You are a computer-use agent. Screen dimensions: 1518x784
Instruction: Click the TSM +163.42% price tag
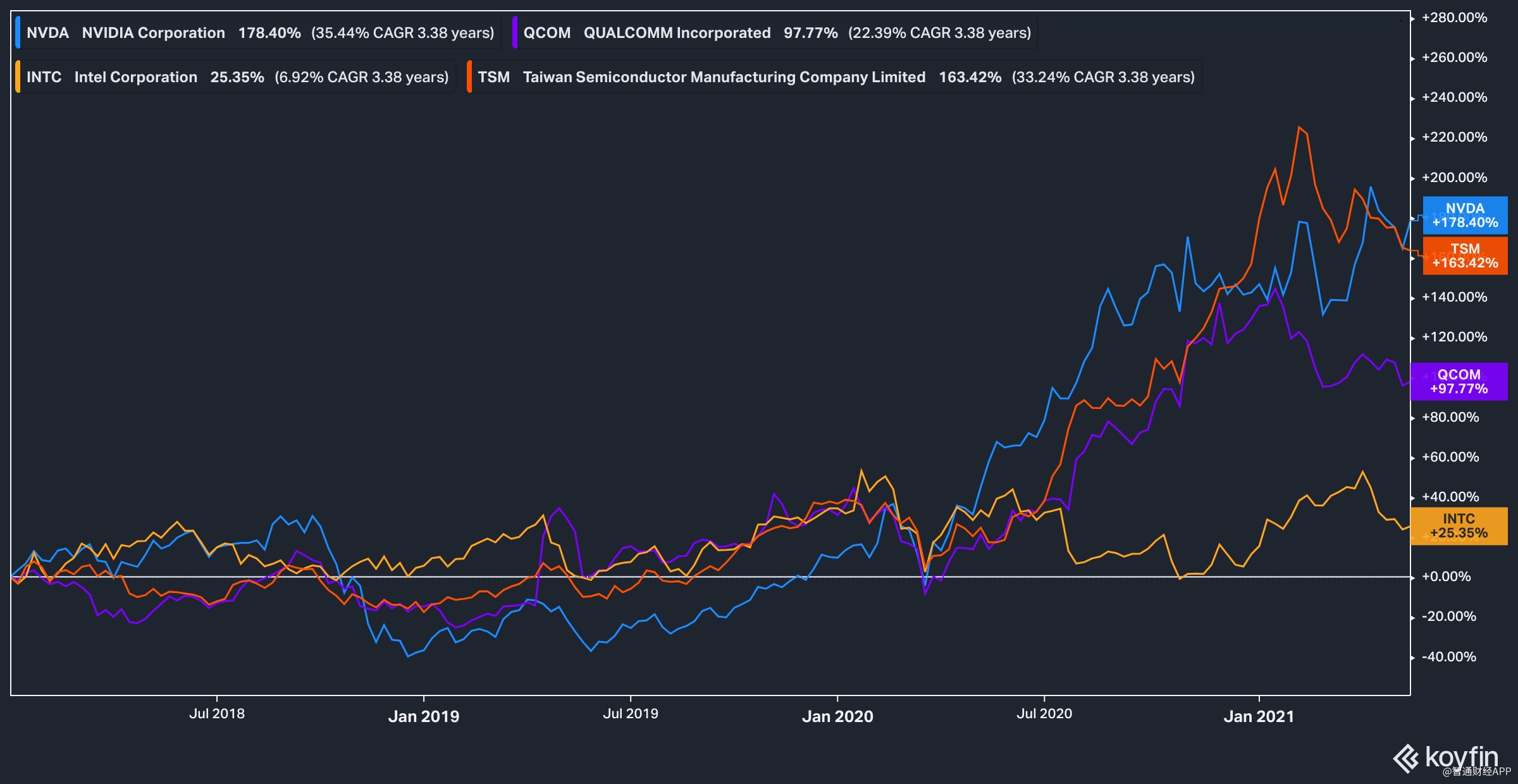click(x=1465, y=256)
